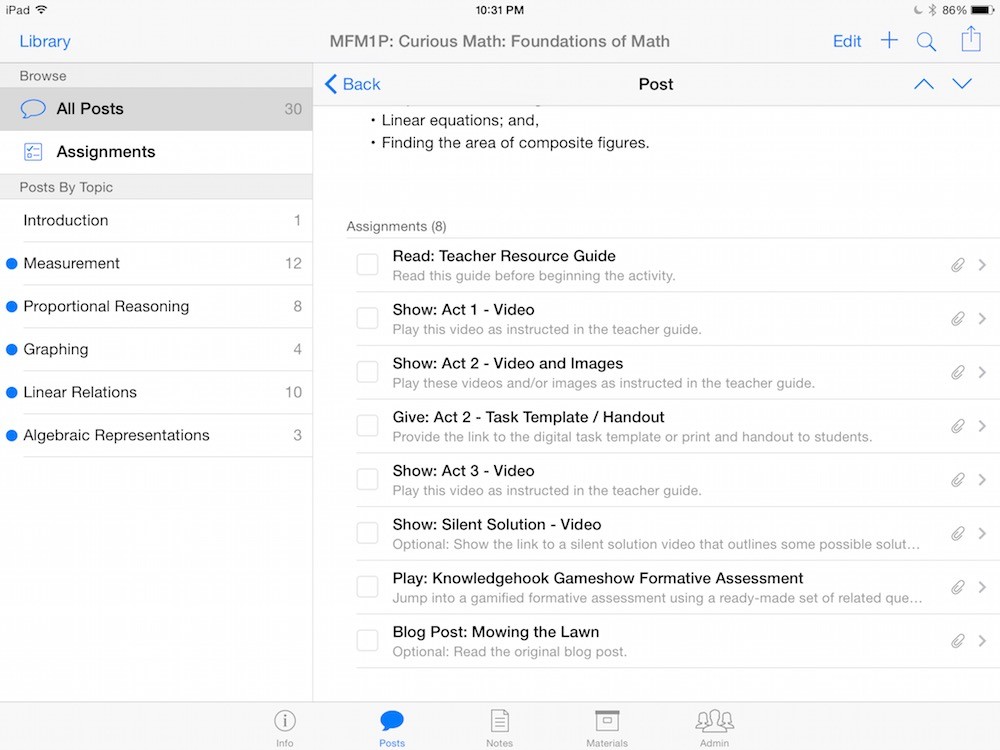Mark Blog Post: Mowing the Lawn complete
The width and height of the screenshot is (1000, 750).
pyautogui.click(x=368, y=641)
